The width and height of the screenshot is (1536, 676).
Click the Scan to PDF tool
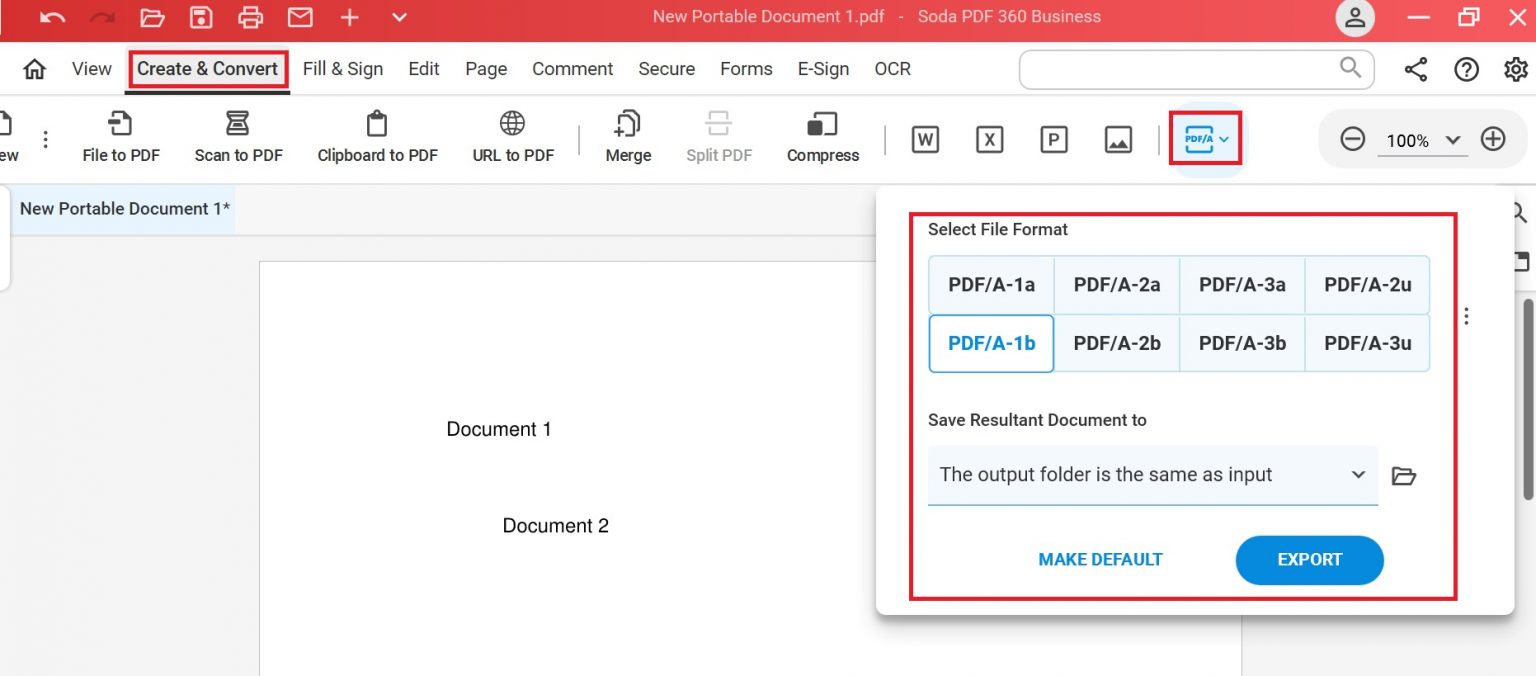pos(238,137)
